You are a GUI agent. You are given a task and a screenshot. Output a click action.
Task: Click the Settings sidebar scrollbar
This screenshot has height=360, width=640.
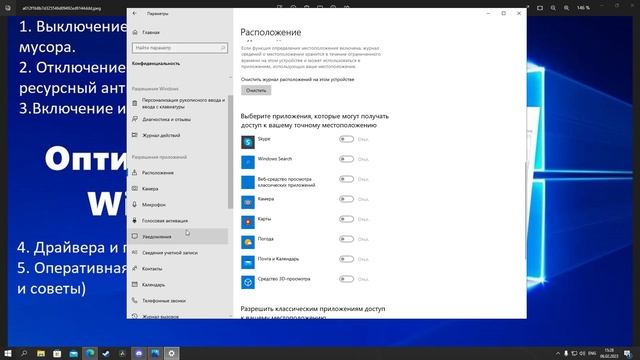[x=230, y=152]
